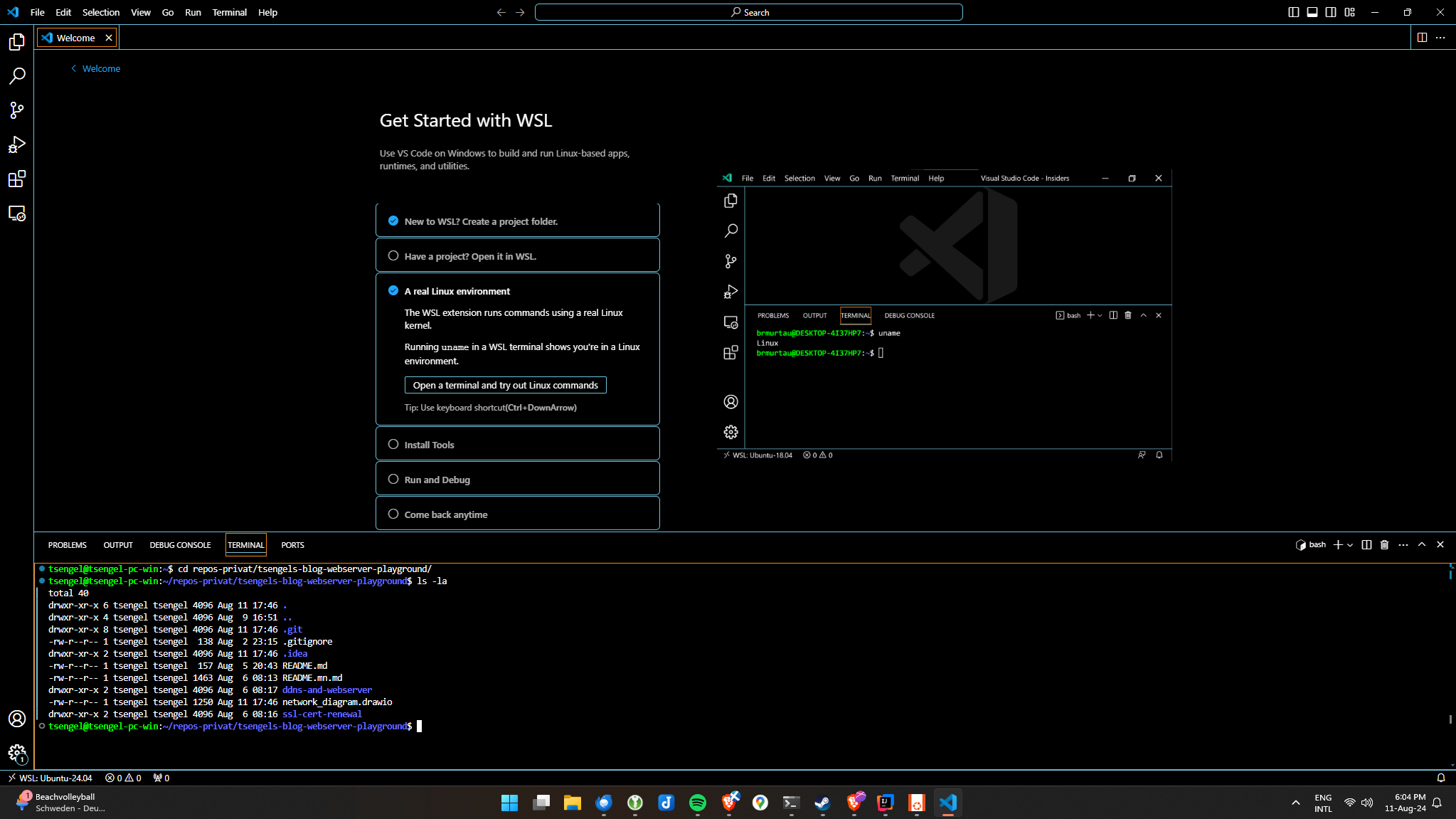Open notifications bell in status bar

tap(1441, 778)
